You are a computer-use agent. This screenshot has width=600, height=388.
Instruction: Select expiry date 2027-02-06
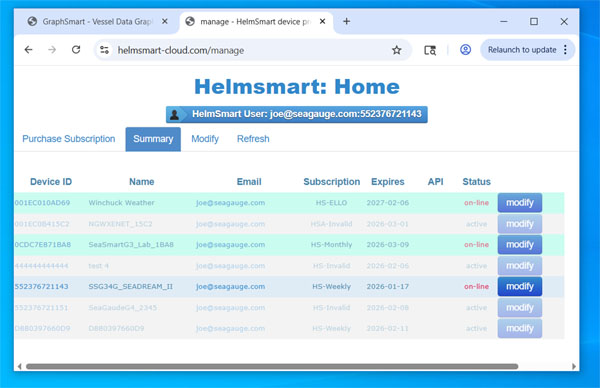pos(388,203)
